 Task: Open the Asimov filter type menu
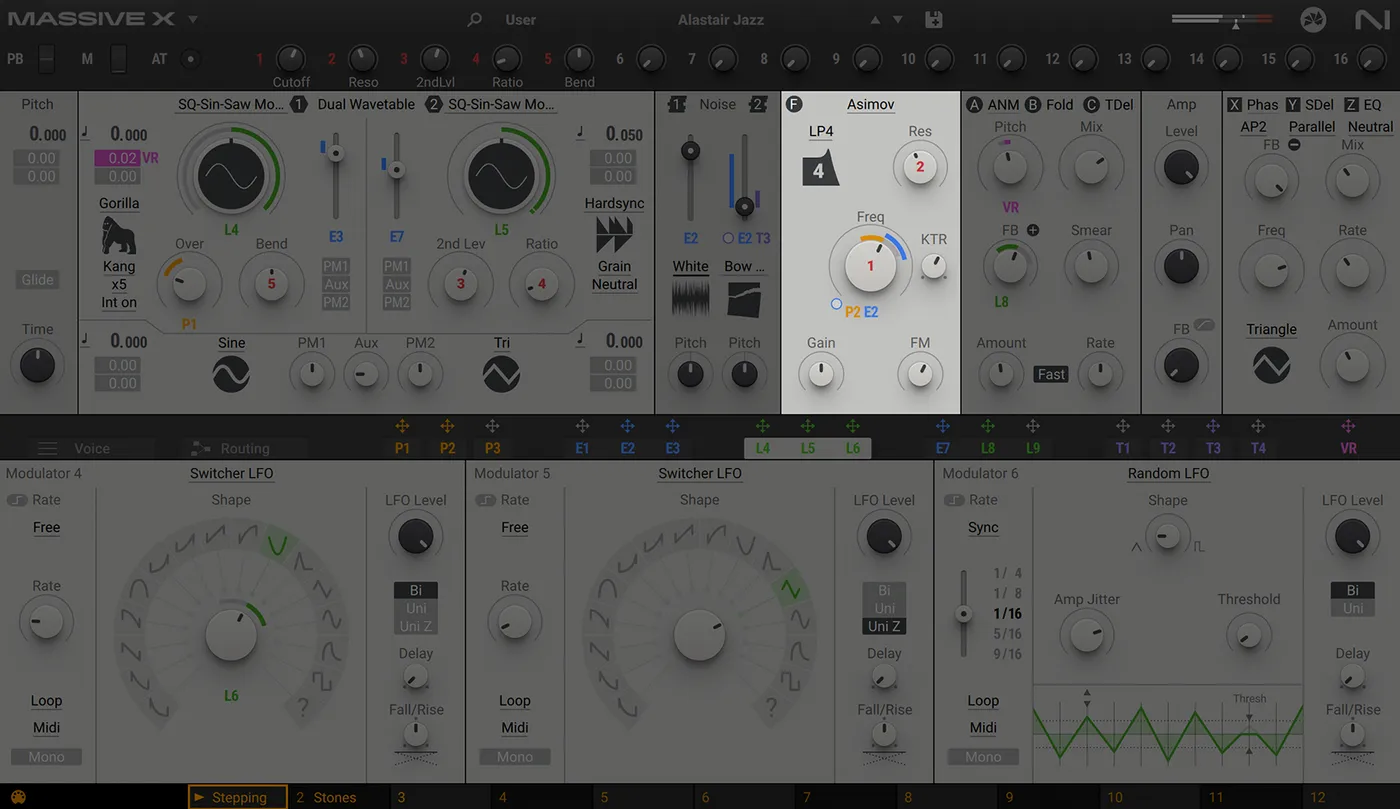[x=870, y=104]
